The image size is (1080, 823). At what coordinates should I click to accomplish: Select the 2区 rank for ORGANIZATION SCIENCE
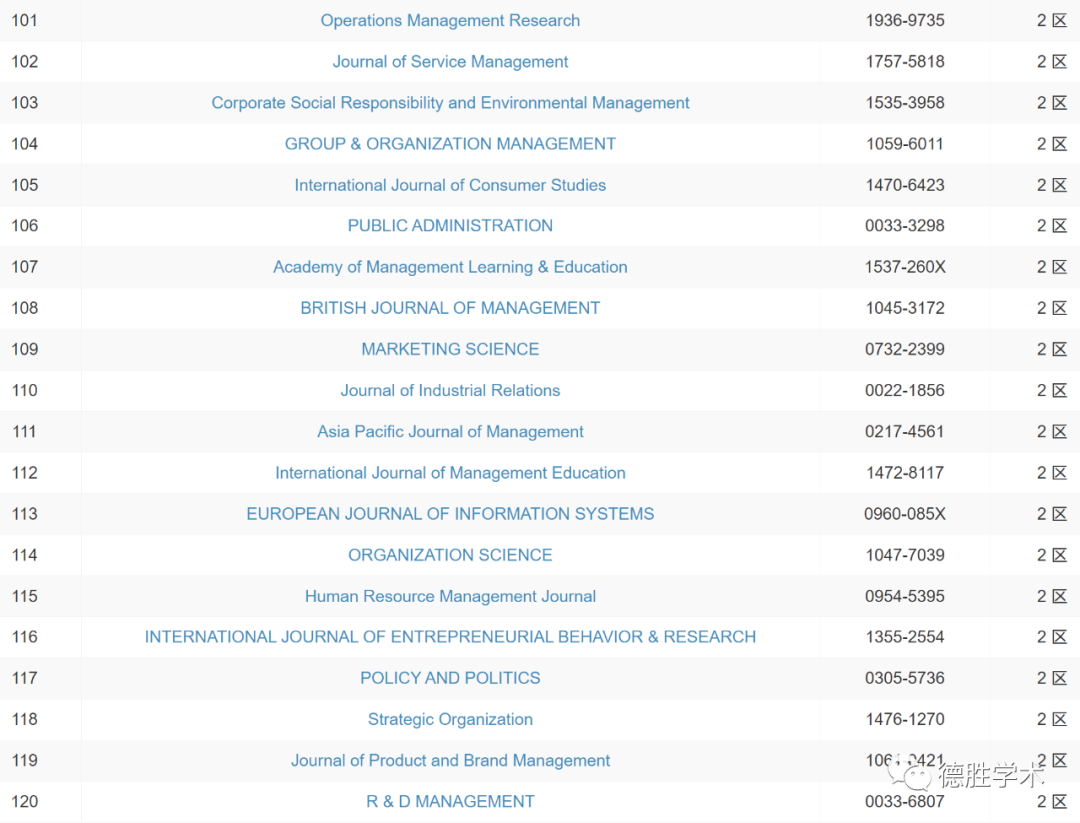click(1052, 555)
